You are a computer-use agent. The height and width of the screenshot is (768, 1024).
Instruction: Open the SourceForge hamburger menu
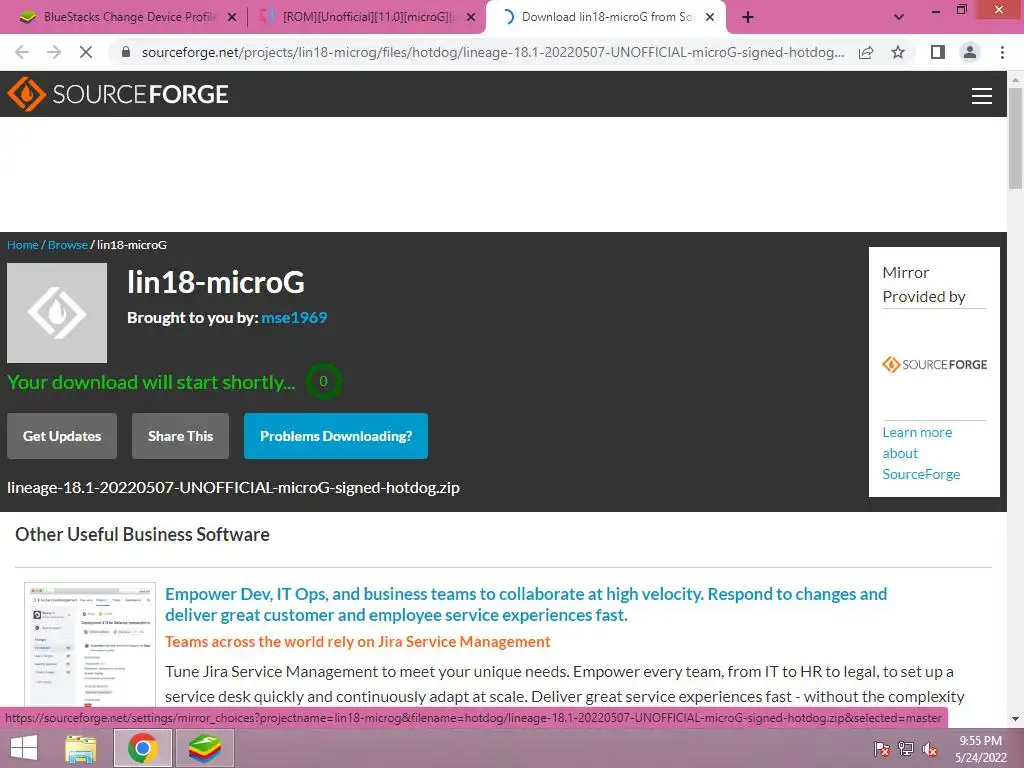click(x=981, y=95)
